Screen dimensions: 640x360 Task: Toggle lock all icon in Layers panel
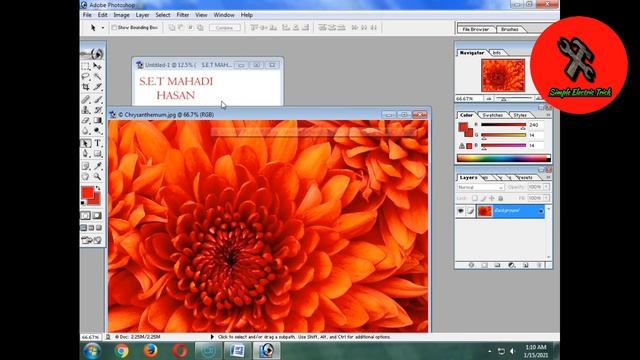[501, 198]
